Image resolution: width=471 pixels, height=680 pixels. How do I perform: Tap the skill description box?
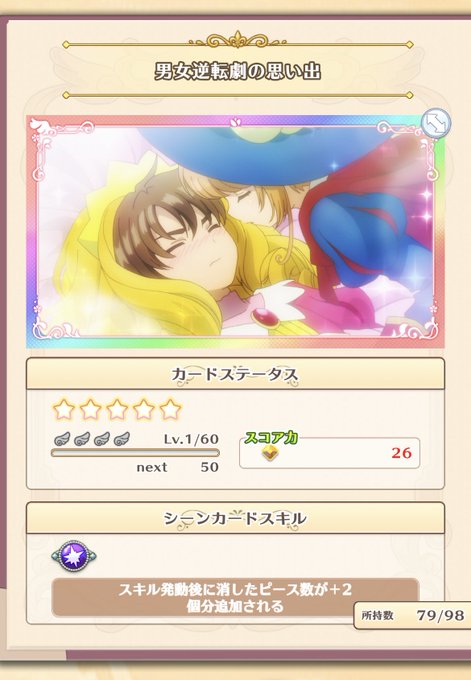tap(236, 598)
